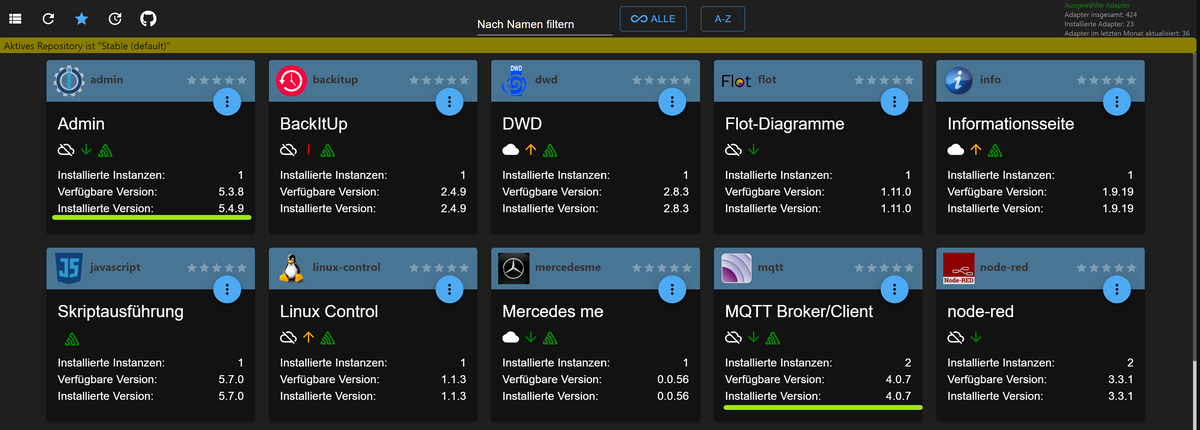Click the linux-control penguin logo
The width and height of the screenshot is (1200, 430).
coord(291,267)
